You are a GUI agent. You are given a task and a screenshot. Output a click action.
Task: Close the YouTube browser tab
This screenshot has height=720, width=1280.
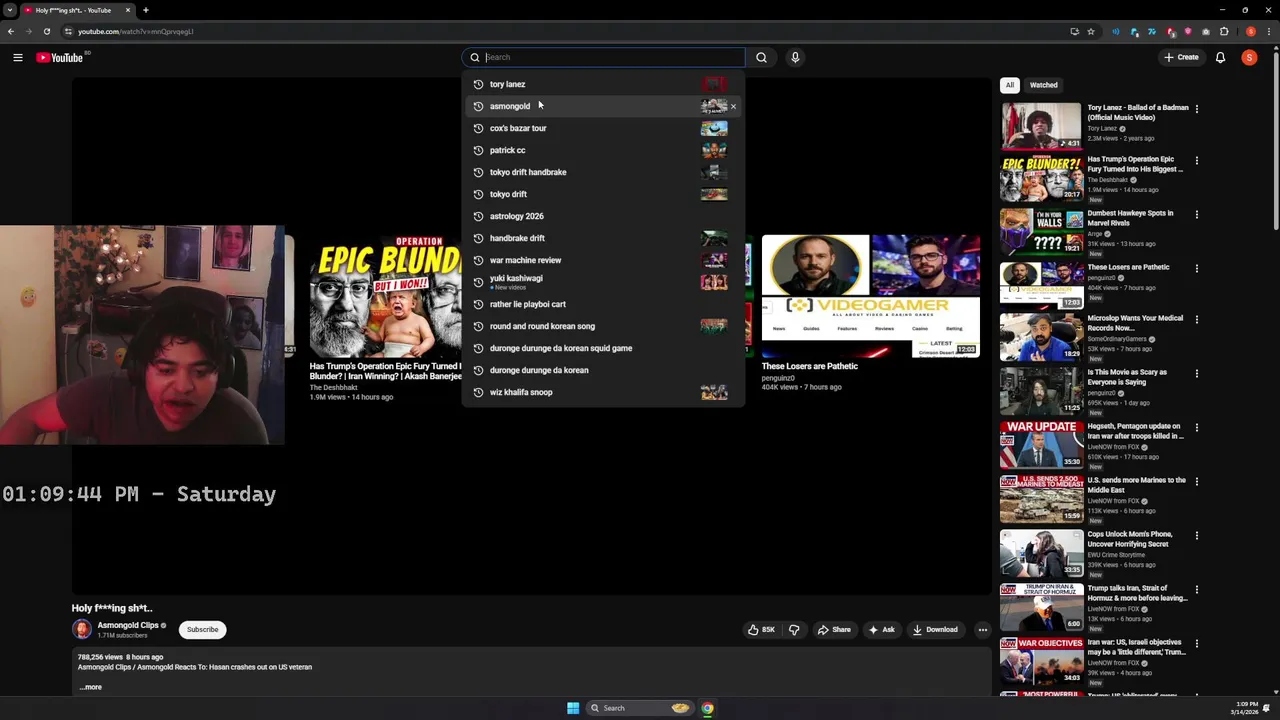point(127,10)
